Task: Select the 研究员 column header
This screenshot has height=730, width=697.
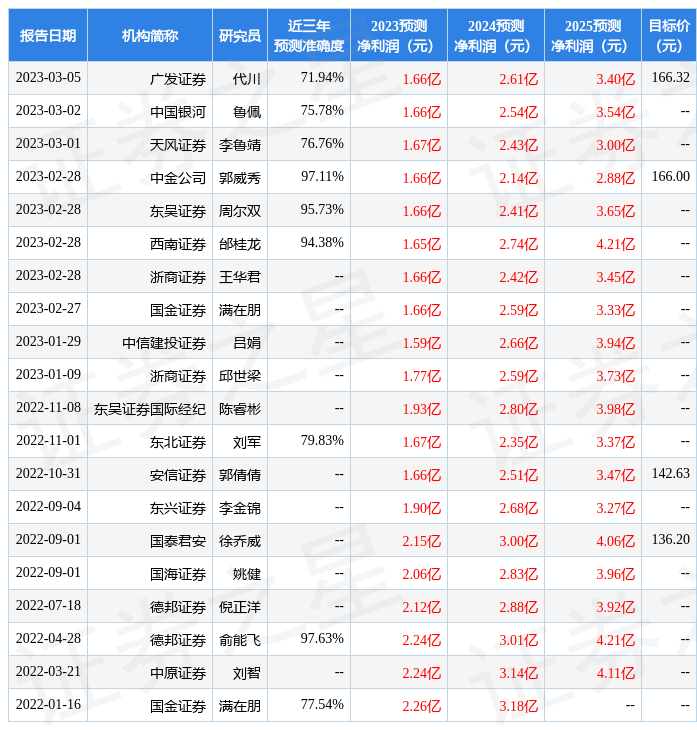Action: (240, 36)
